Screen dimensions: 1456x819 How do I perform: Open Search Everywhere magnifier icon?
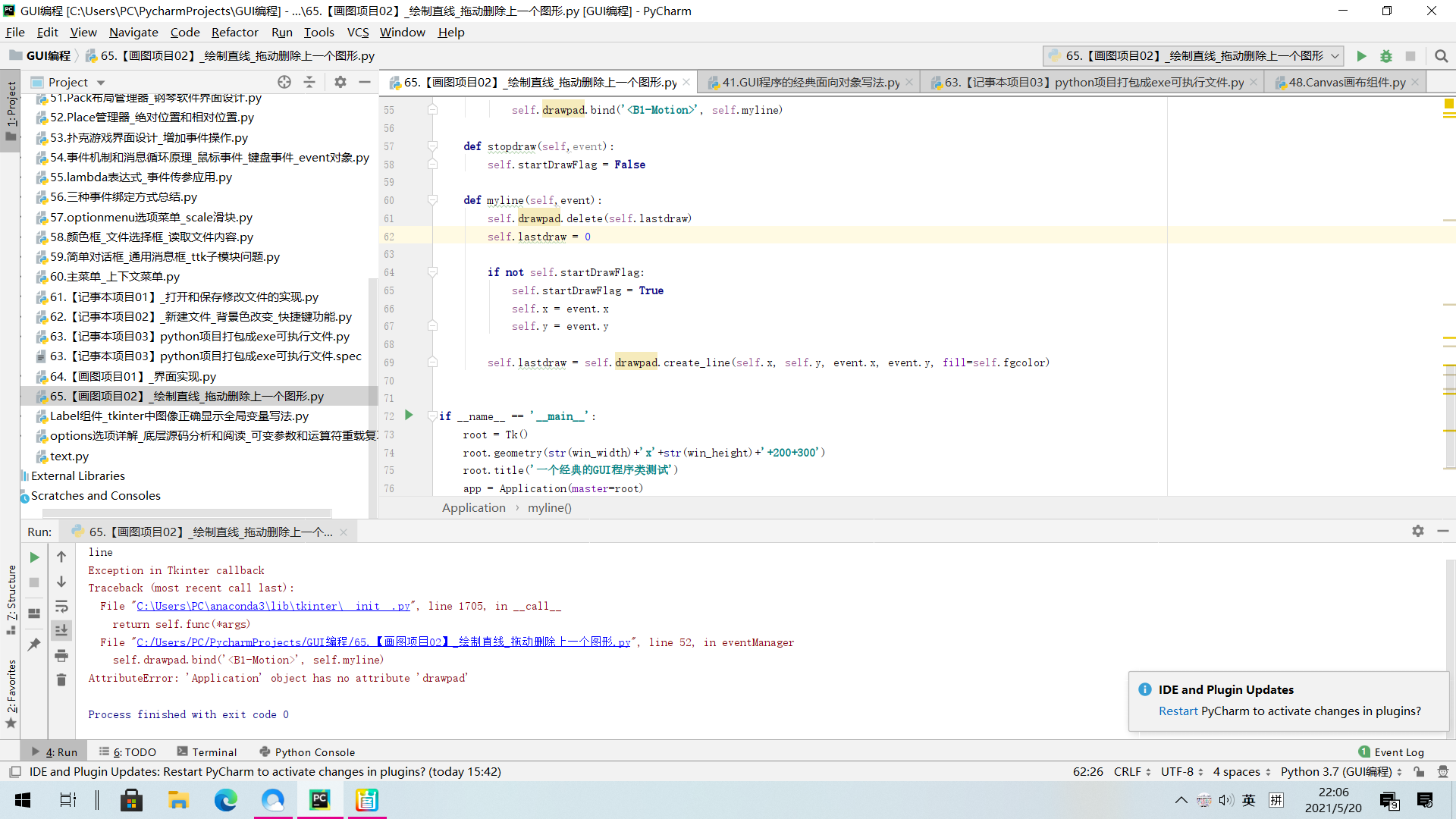[x=1442, y=56]
